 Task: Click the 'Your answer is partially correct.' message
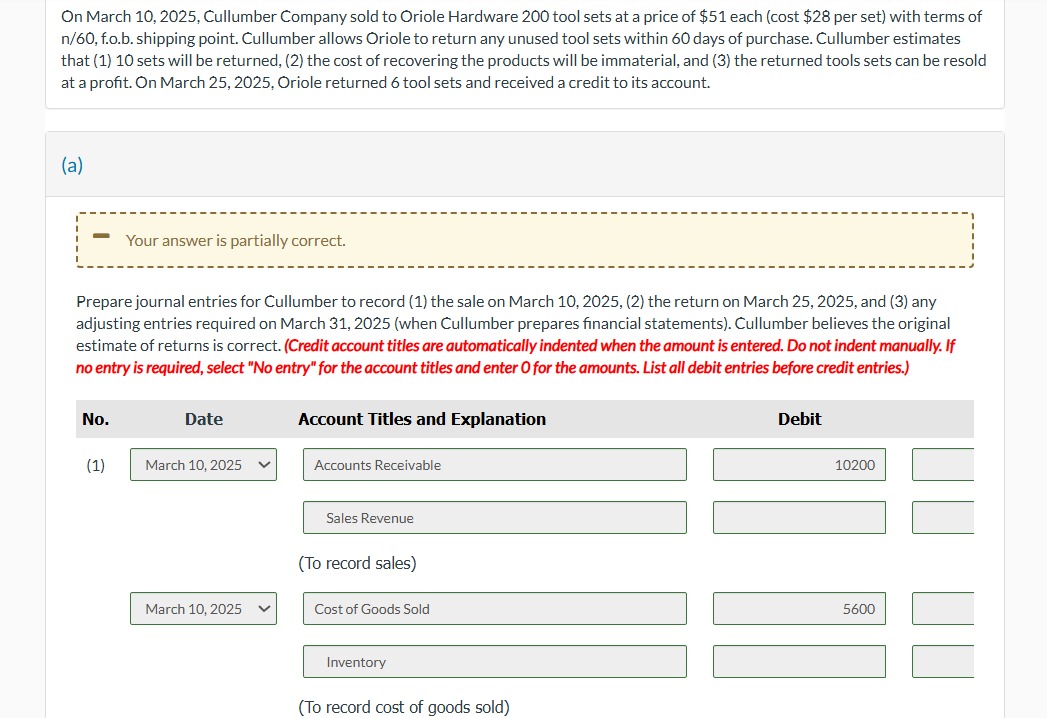pos(236,240)
